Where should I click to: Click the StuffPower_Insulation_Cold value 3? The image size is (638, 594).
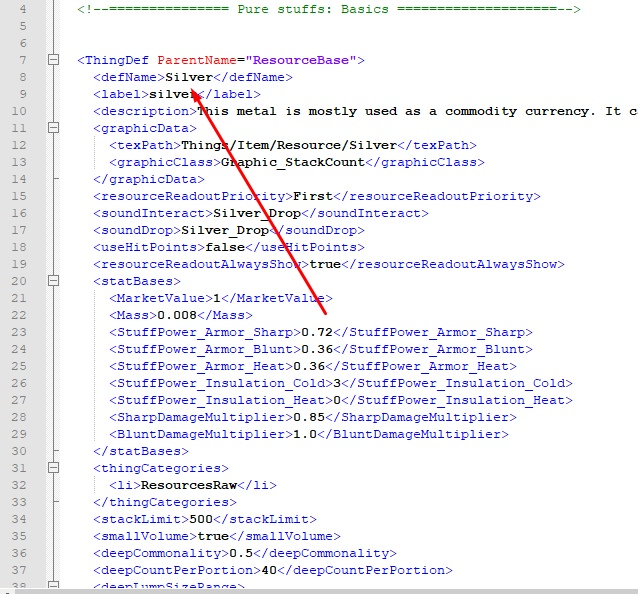[337, 383]
